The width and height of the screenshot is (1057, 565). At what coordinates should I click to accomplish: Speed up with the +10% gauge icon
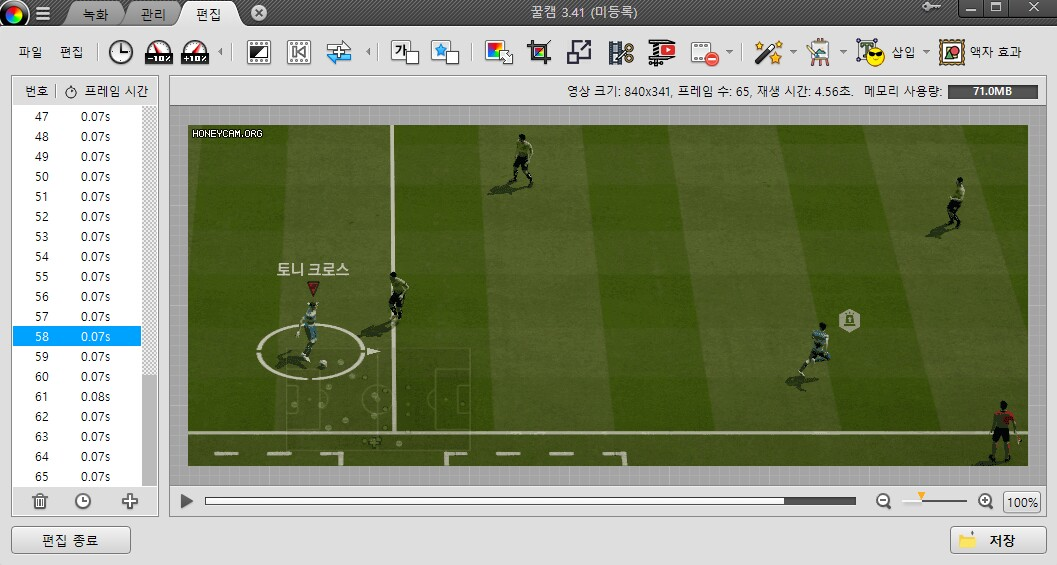[x=195, y=52]
